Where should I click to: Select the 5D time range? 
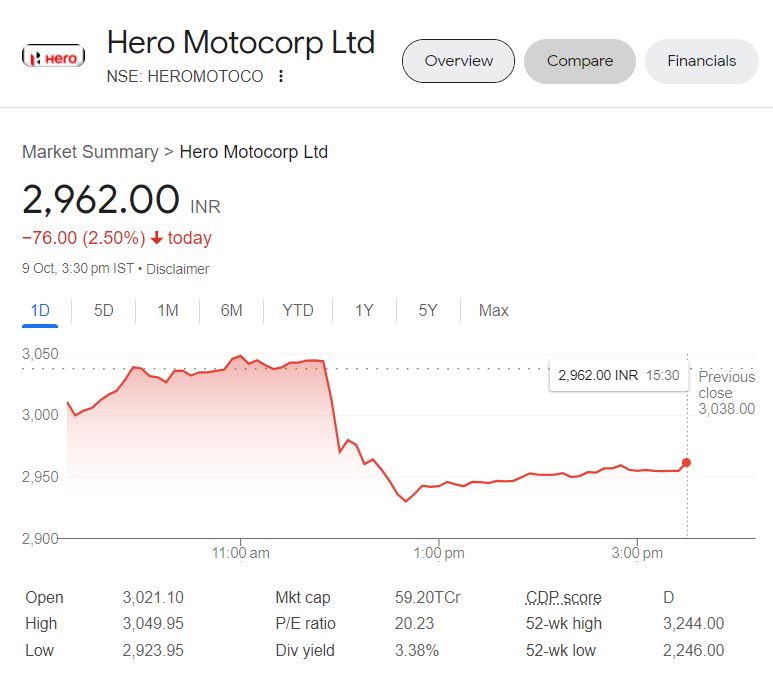click(104, 310)
